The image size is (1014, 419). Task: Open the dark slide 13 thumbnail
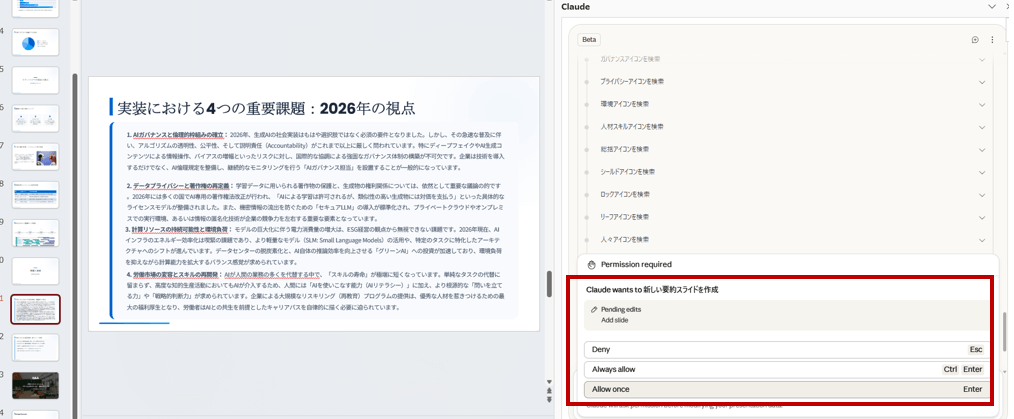pos(35,385)
